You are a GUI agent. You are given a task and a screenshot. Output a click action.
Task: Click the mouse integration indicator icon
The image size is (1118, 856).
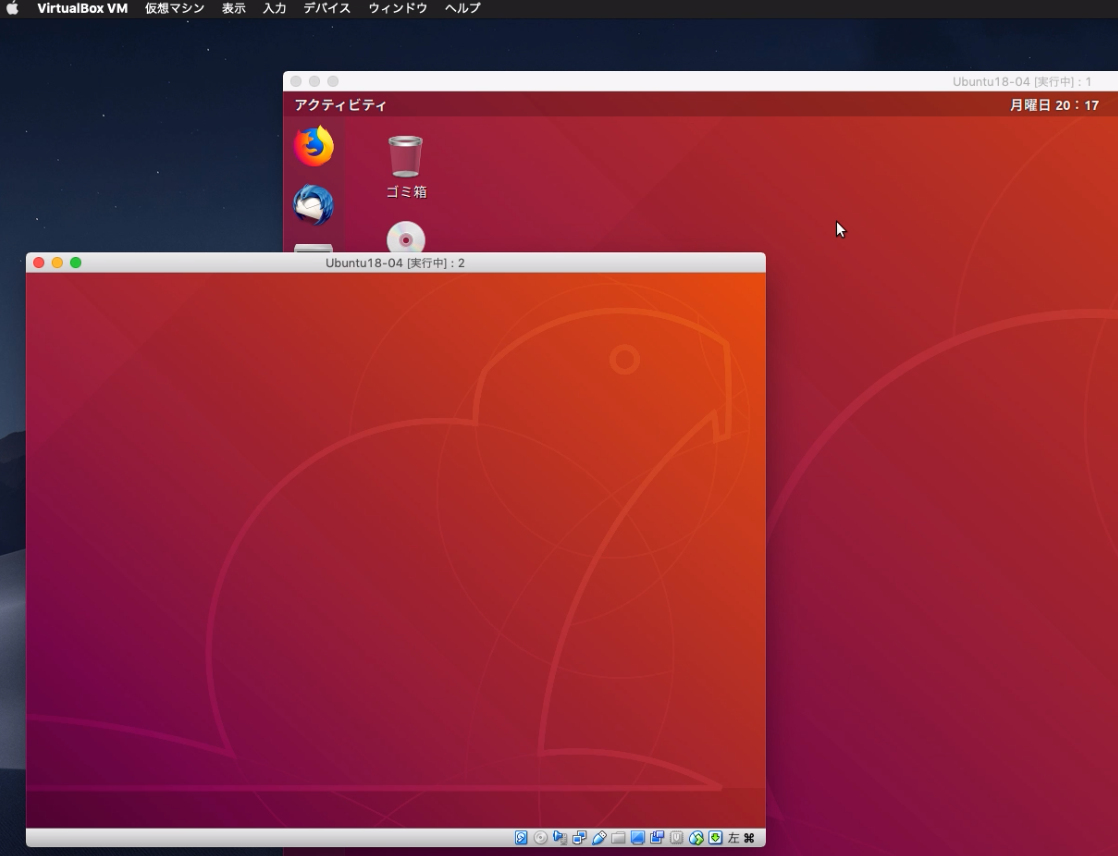click(x=696, y=837)
